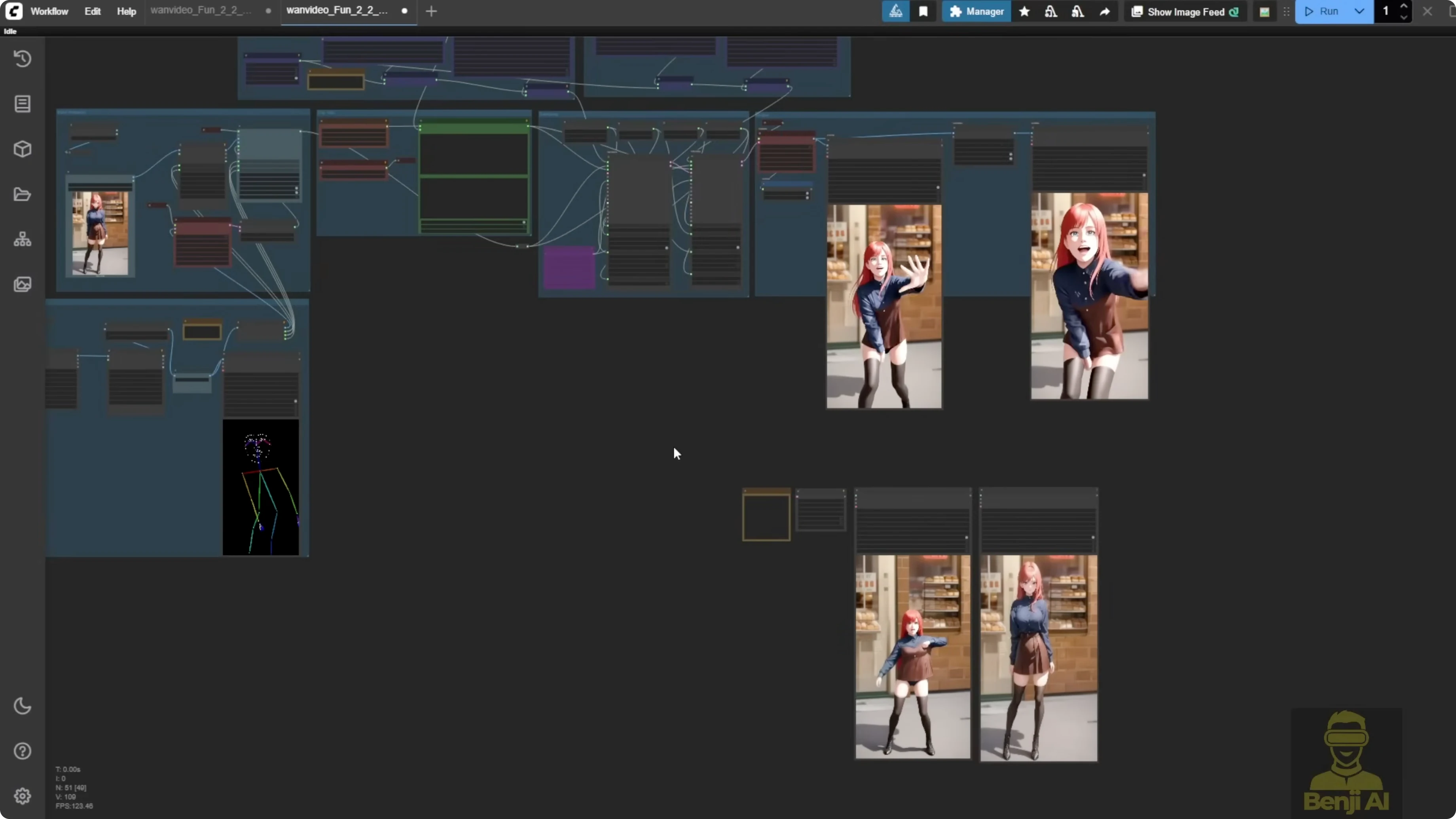Viewport: 1456px width, 819px height.
Task: Open the Workflow menu
Action: pyautogui.click(x=49, y=11)
